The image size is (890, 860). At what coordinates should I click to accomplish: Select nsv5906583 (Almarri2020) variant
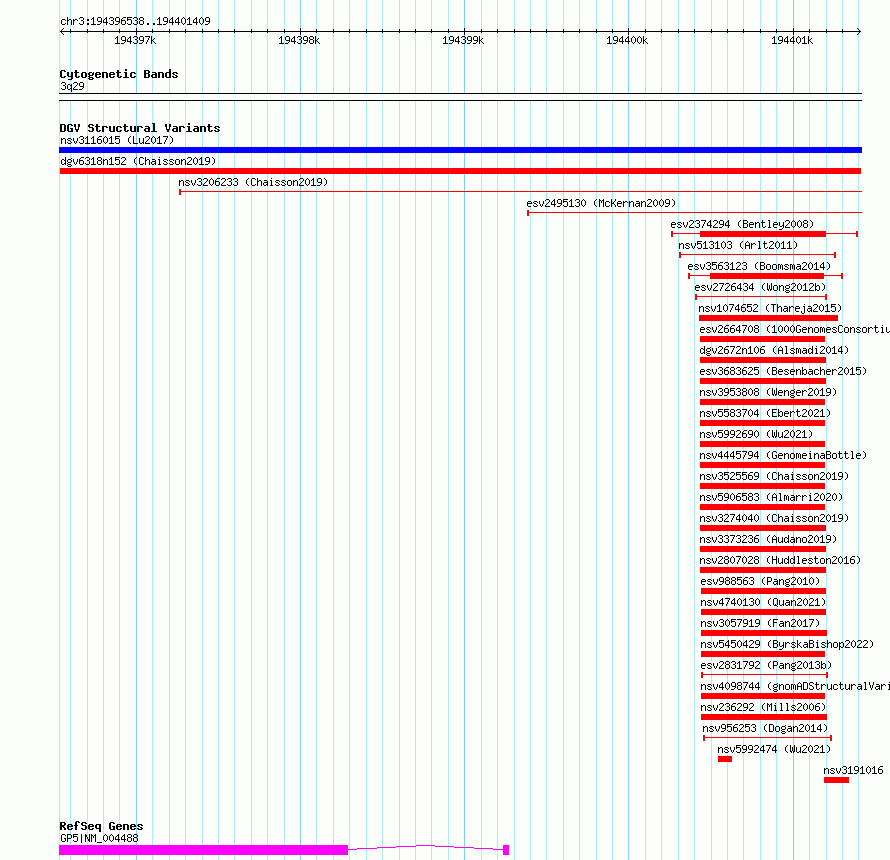(771, 497)
